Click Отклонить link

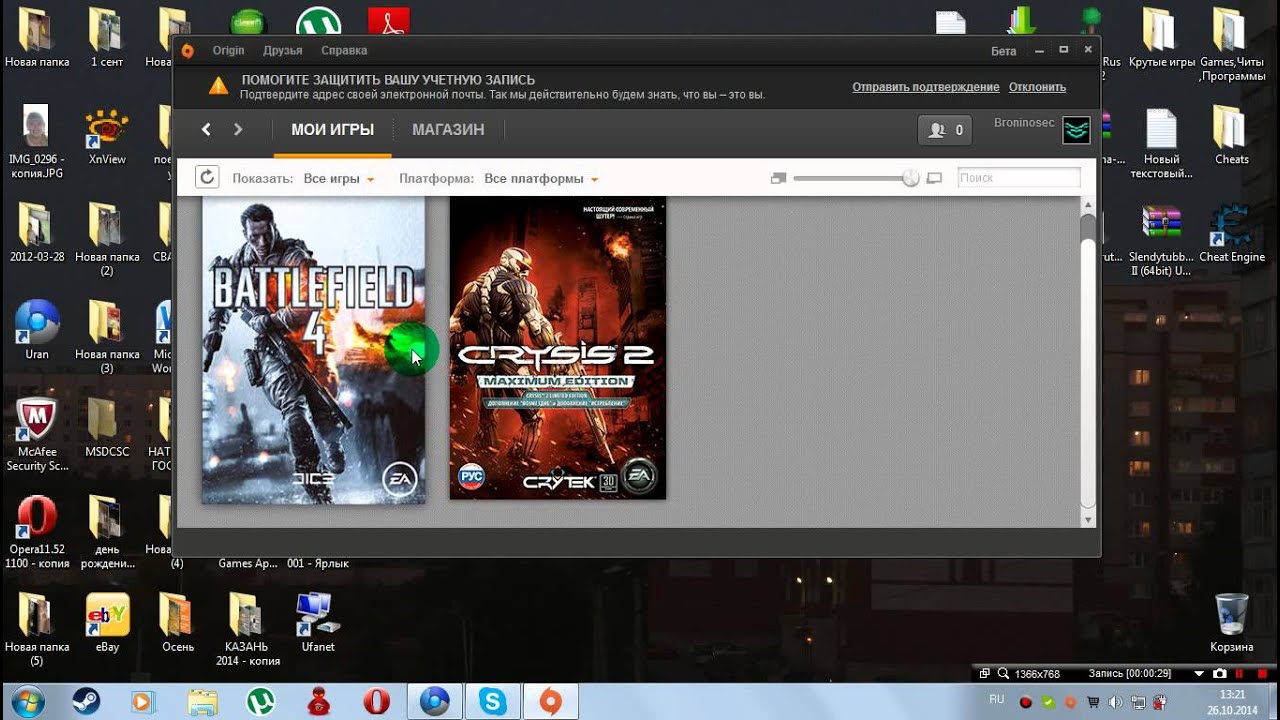pyautogui.click(x=1037, y=87)
